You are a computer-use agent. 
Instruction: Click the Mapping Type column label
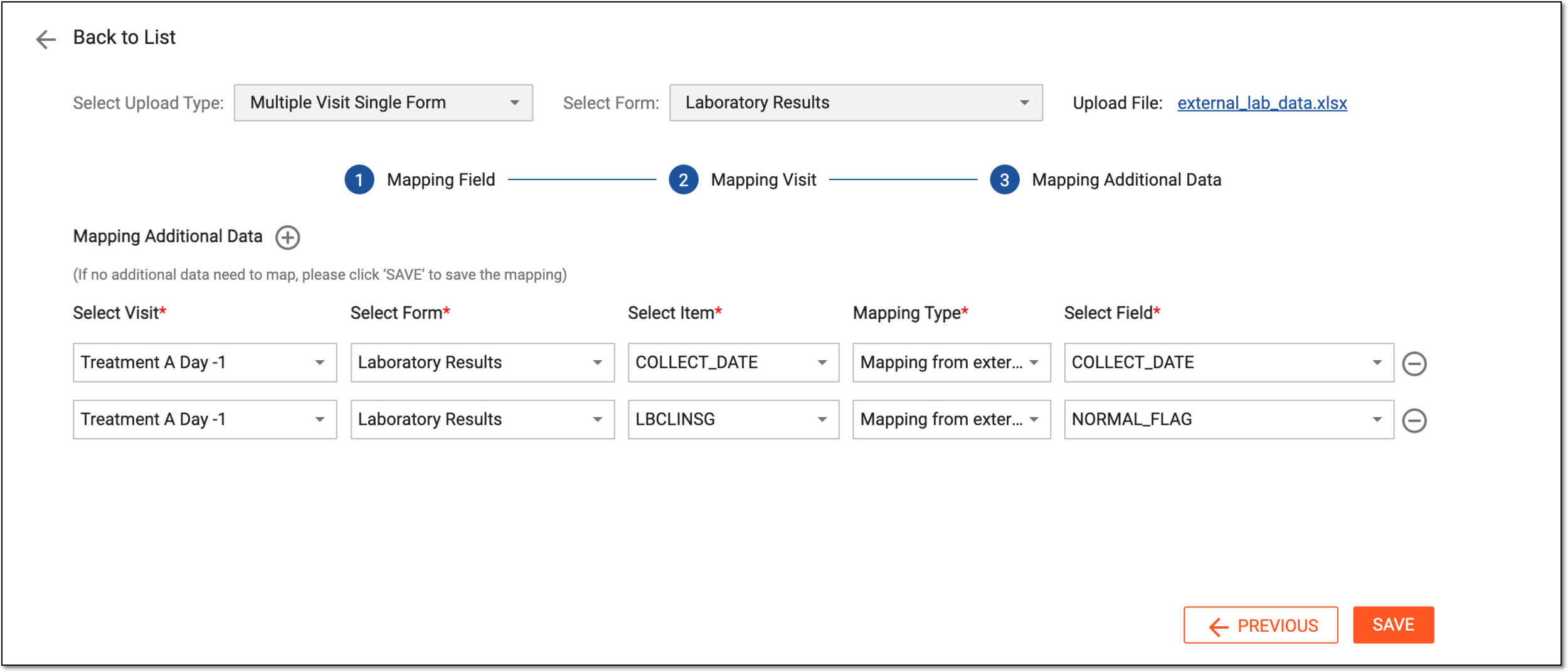tap(911, 313)
